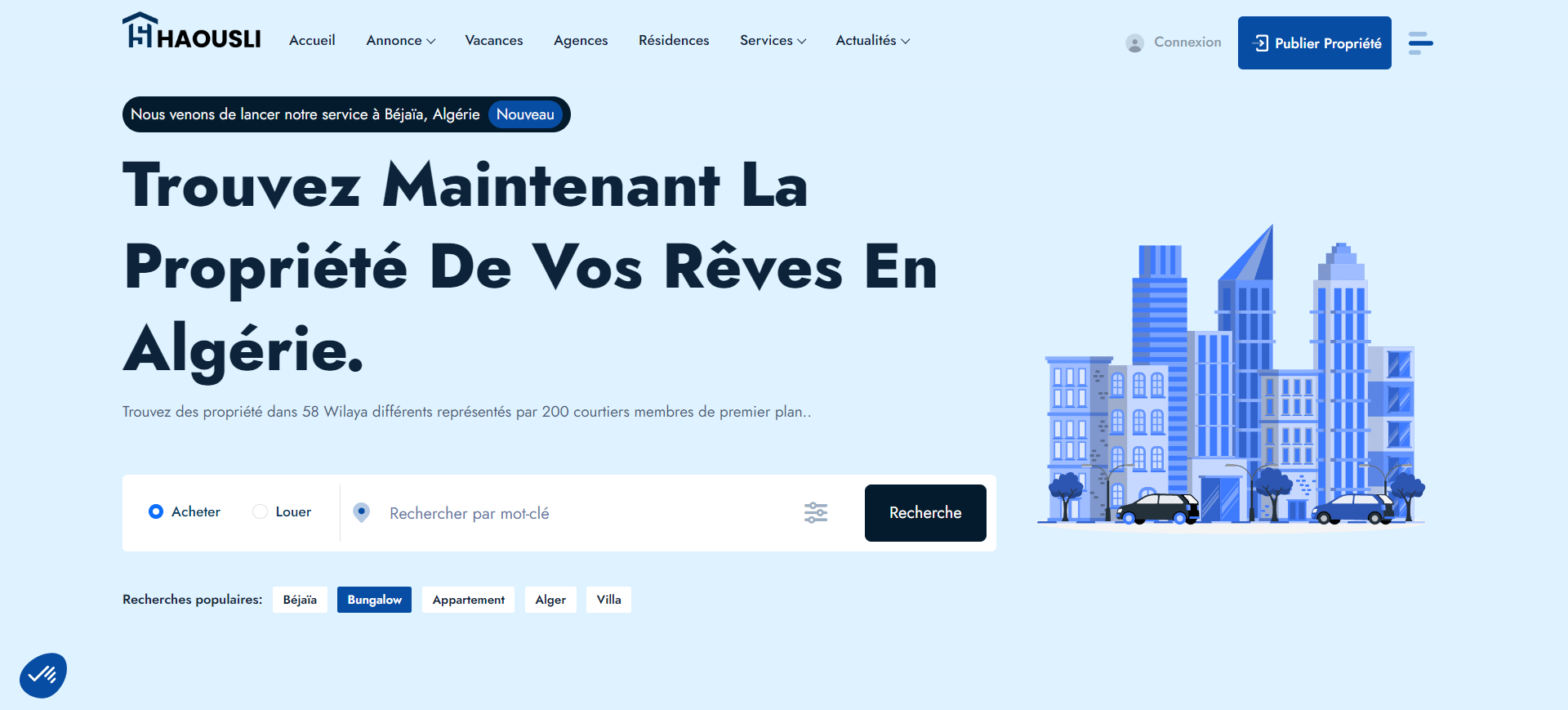This screenshot has height=710, width=1568.
Task: Expand the Services dropdown menu
Action: (x=773, y=41)
